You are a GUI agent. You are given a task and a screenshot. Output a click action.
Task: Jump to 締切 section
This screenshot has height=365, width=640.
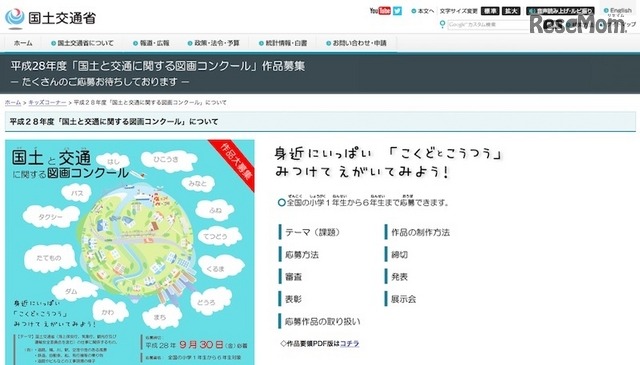click(x=399, y=255)
